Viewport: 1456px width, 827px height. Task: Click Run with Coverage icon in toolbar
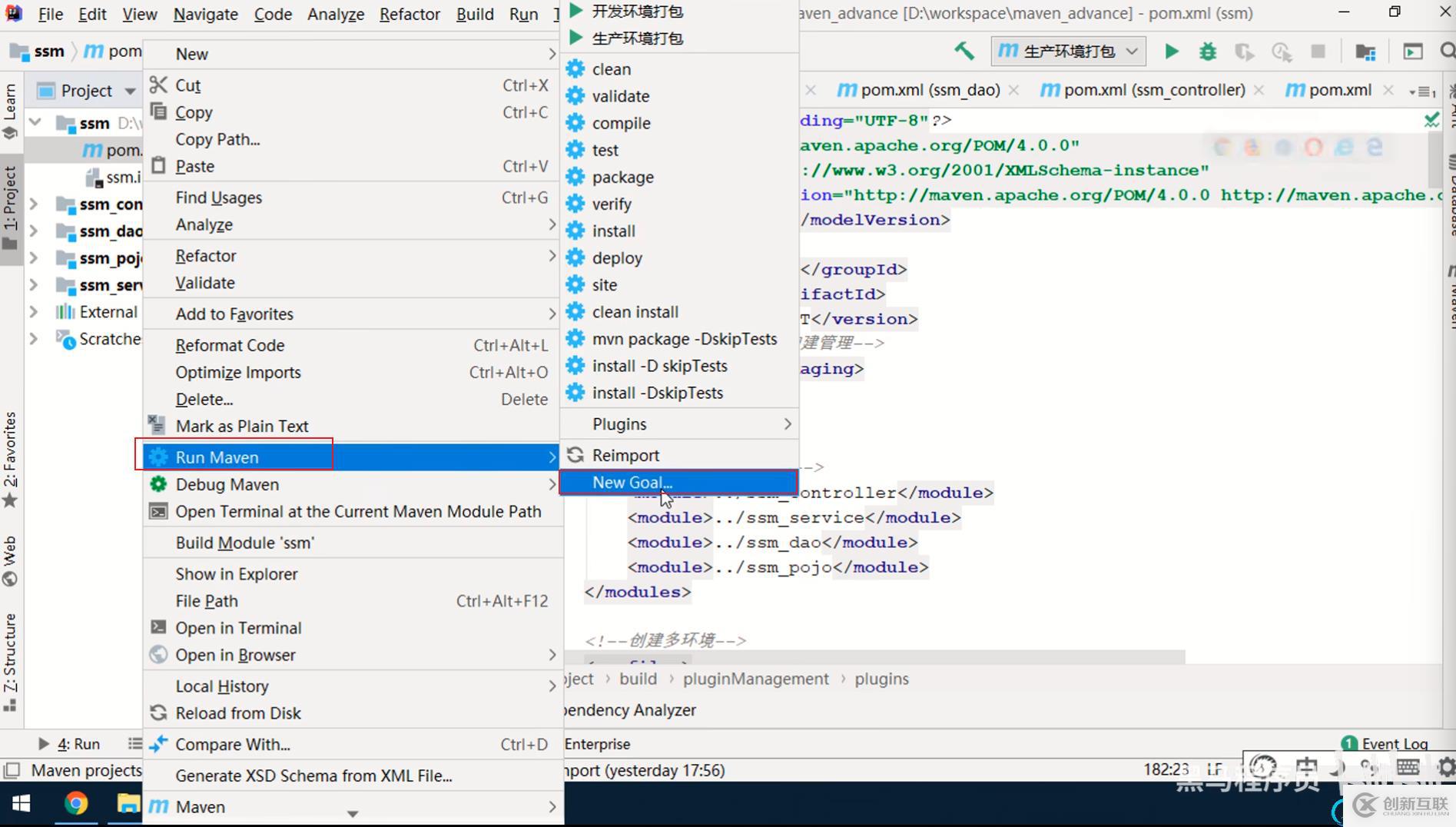pyautogui.click(x=1244, y=51)
